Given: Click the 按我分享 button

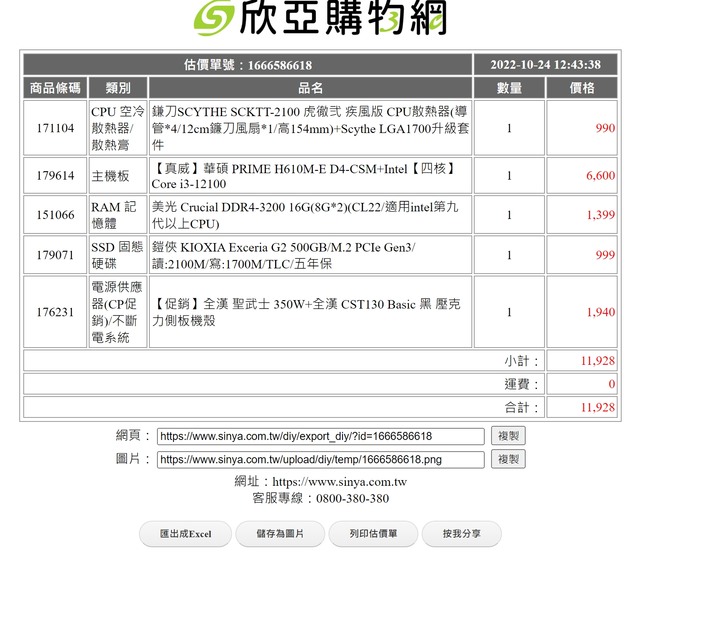Looking at the screenshot, I should tap(461, 534).
